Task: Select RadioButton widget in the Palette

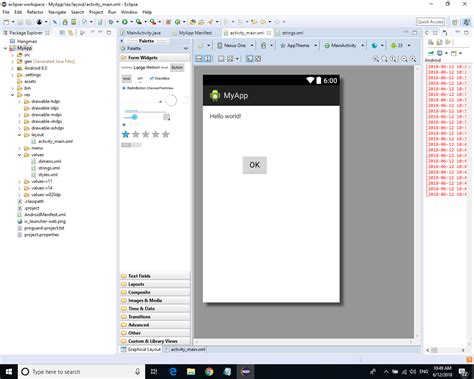Action: tap(133, 88)
